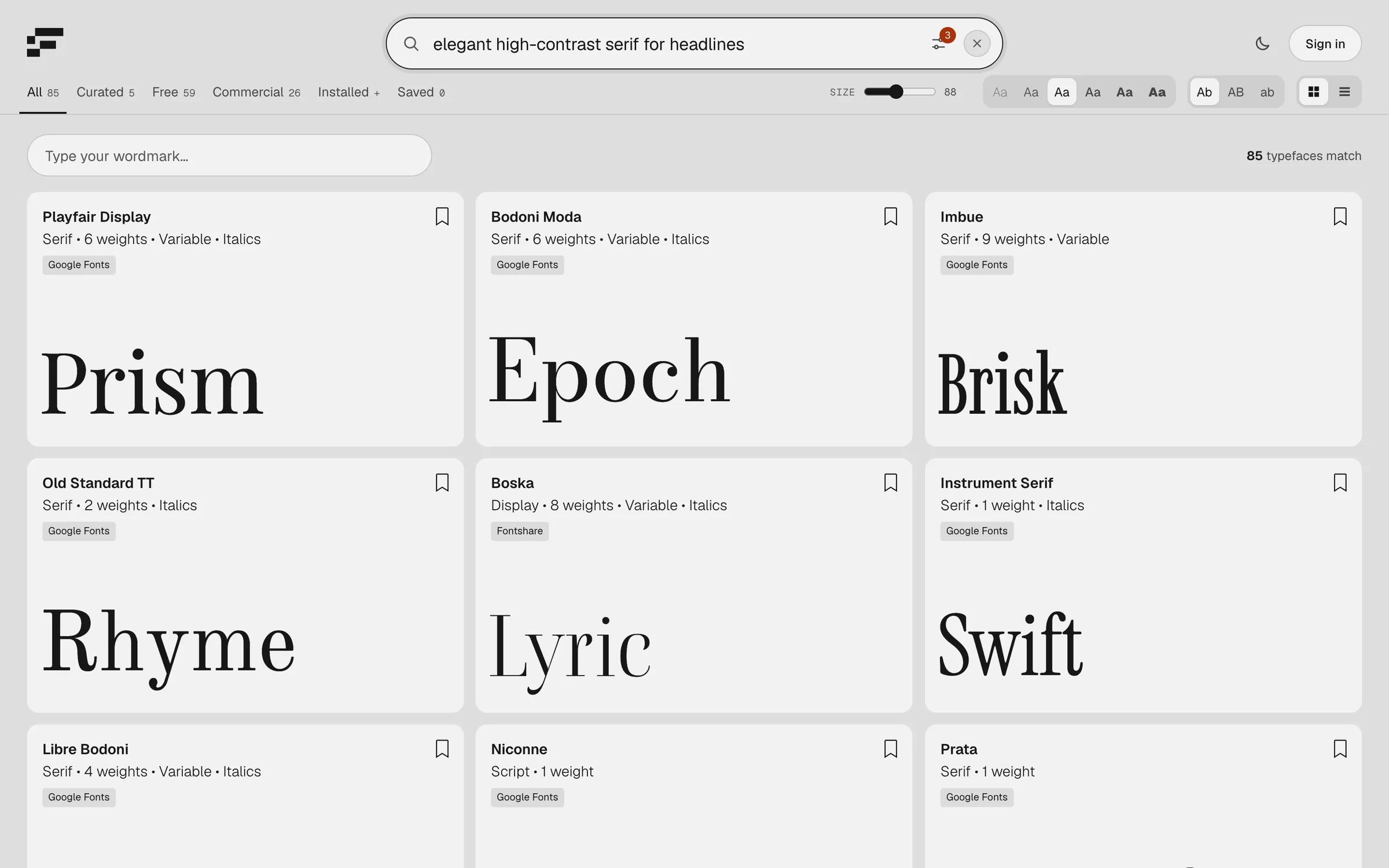Choose uppercase 'AB' preview
Viewport: 1389px width, 868px height.
[x=1236, y=92]
